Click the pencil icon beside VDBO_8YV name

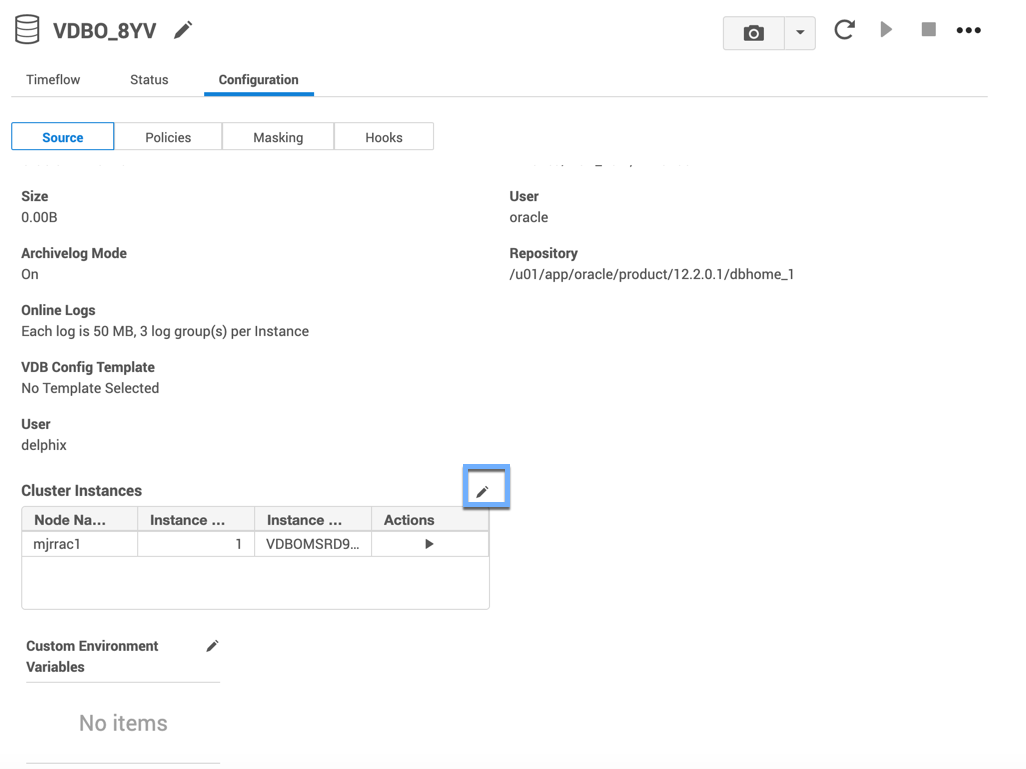click(183, 31)
